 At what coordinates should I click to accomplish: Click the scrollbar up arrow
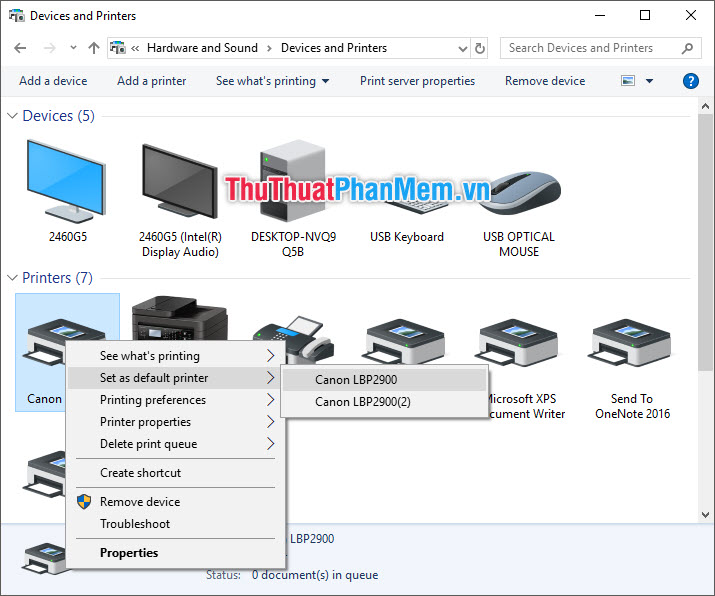705,107
